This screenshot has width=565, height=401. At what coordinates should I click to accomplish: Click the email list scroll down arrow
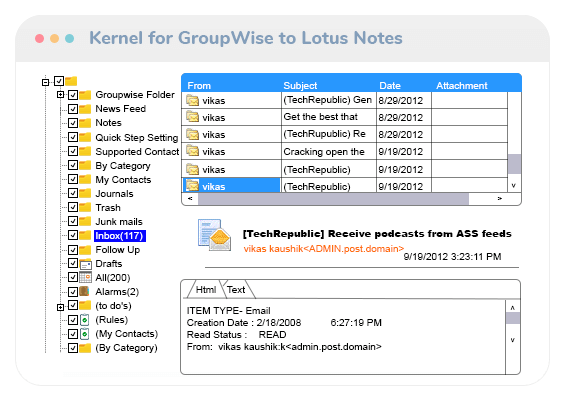point(514,186)
